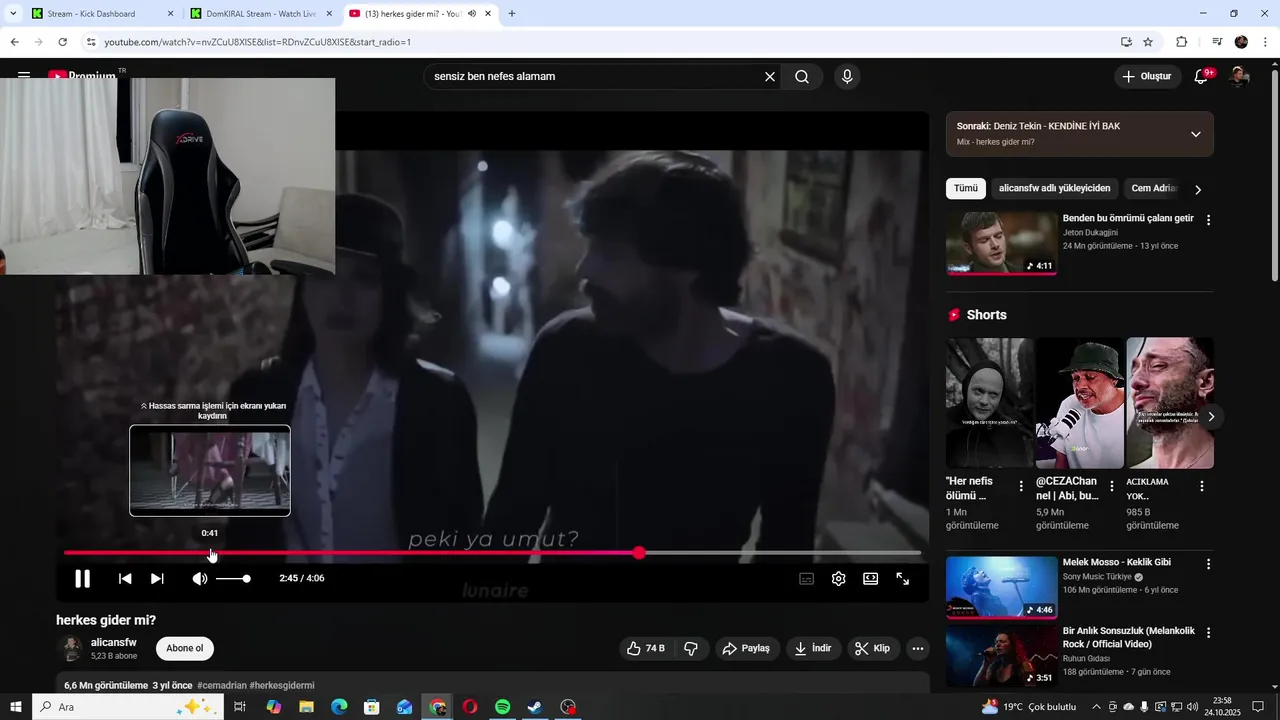Click the address bar URL

[258, 42]
